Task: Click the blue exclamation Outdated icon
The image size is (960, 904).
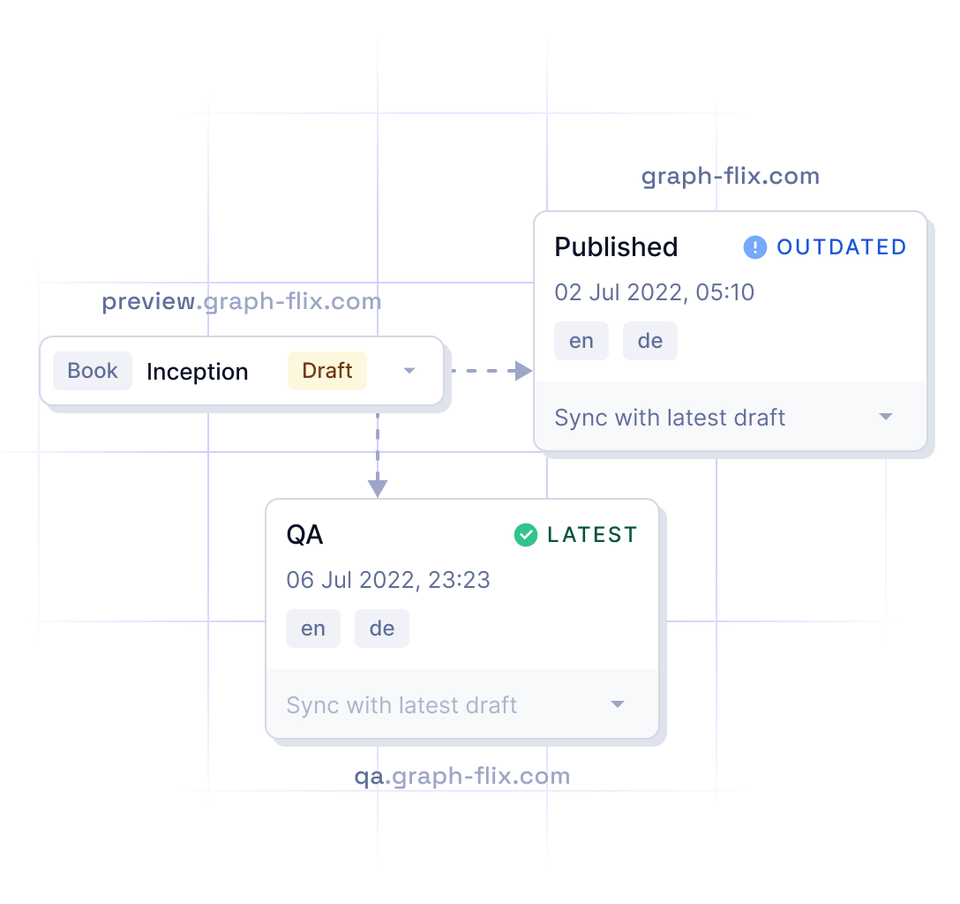Action: tap(755, 247)
